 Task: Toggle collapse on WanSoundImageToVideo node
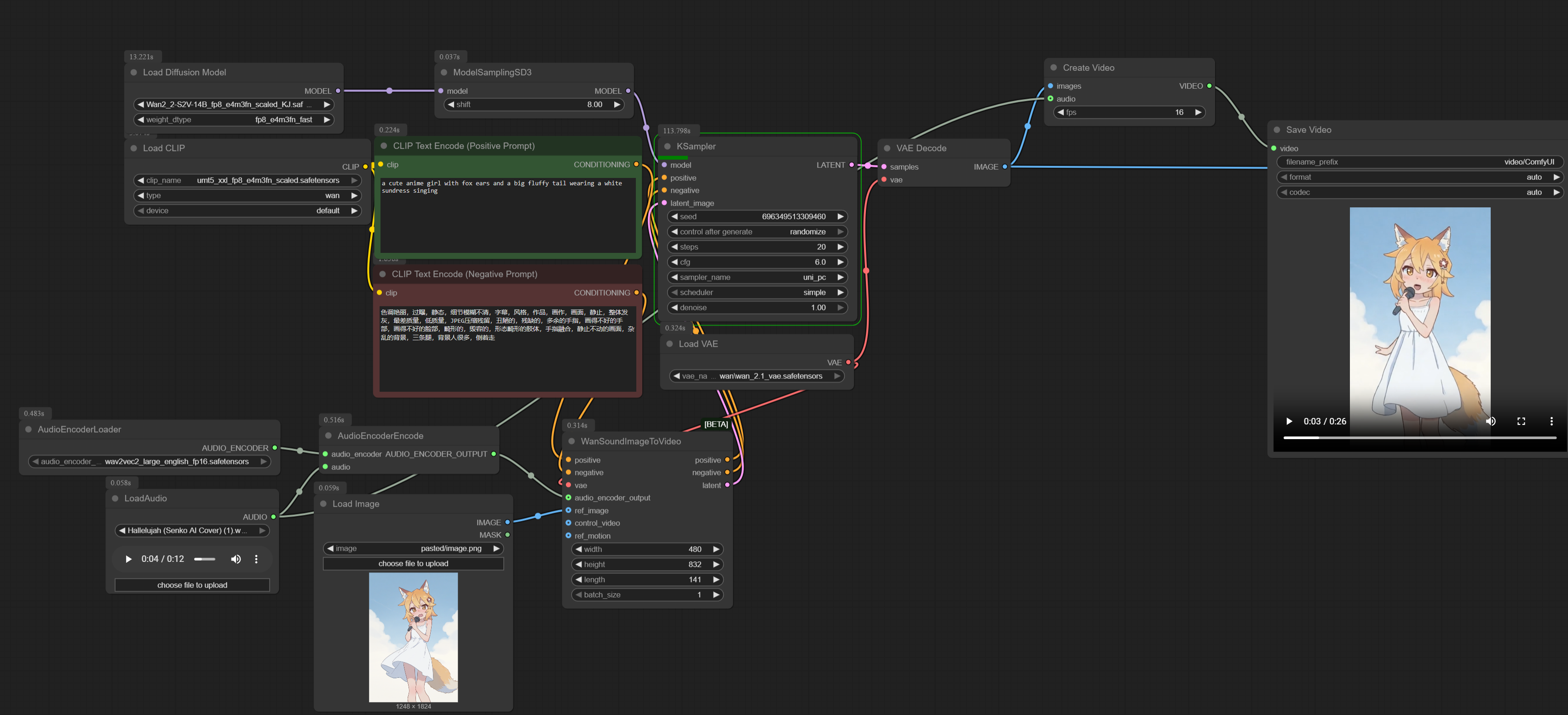[571, 441]
